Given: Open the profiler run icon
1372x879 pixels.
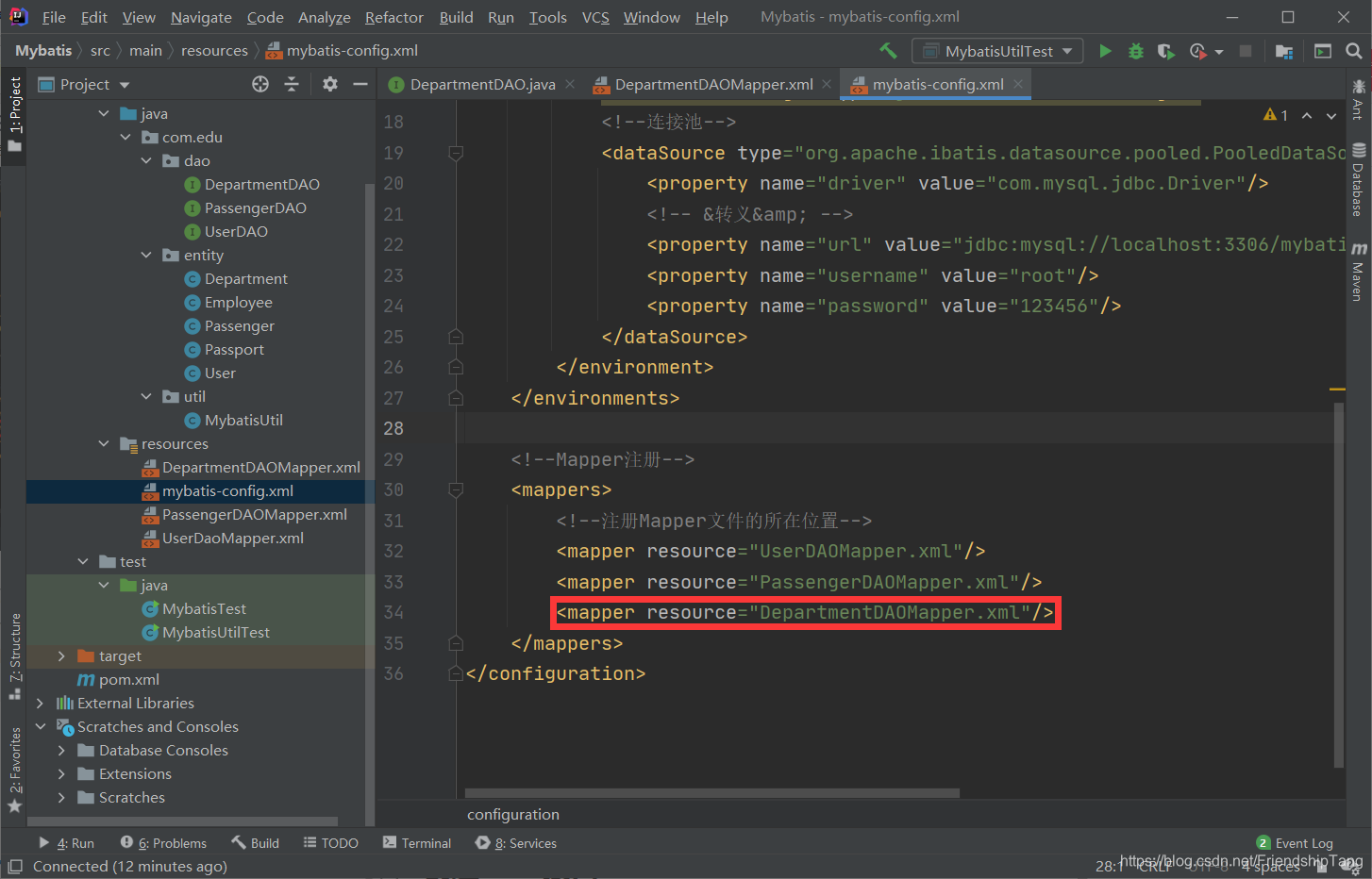Looking at the screenshot, I should tap(1198, 51).
